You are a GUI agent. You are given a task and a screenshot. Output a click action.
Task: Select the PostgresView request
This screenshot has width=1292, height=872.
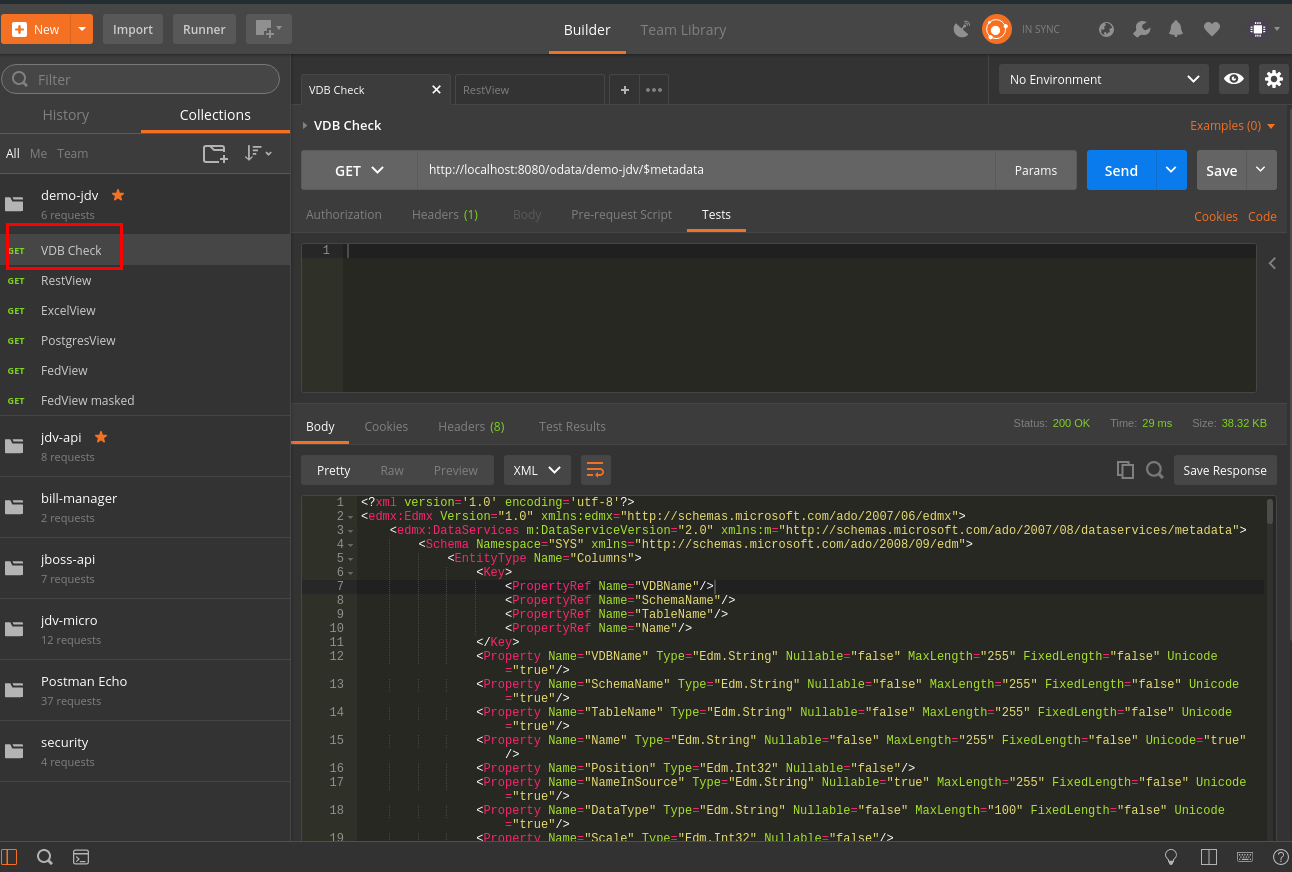(x=145, y=341)
